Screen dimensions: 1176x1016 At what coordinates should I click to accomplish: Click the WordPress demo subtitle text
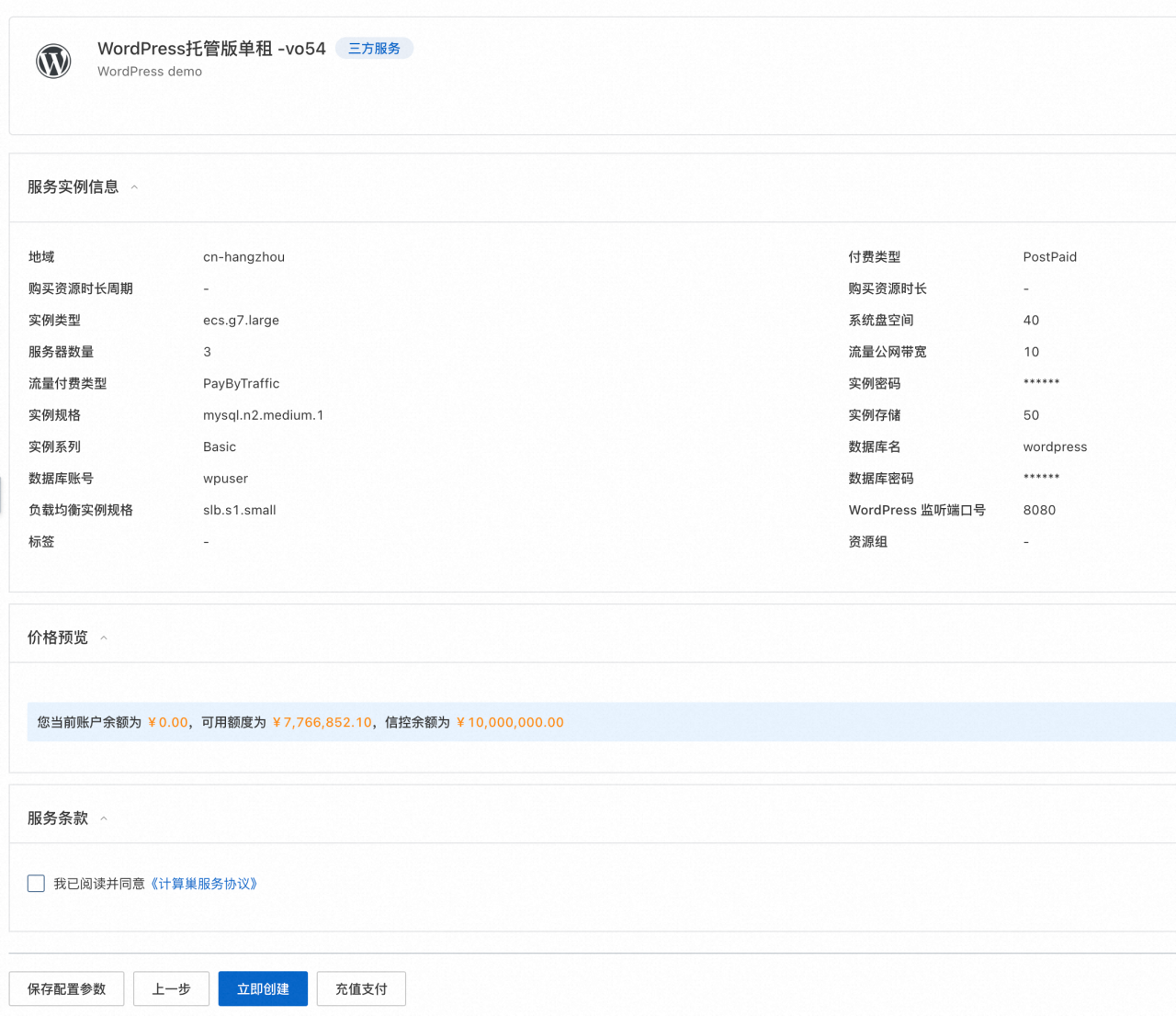pos(150,72)
